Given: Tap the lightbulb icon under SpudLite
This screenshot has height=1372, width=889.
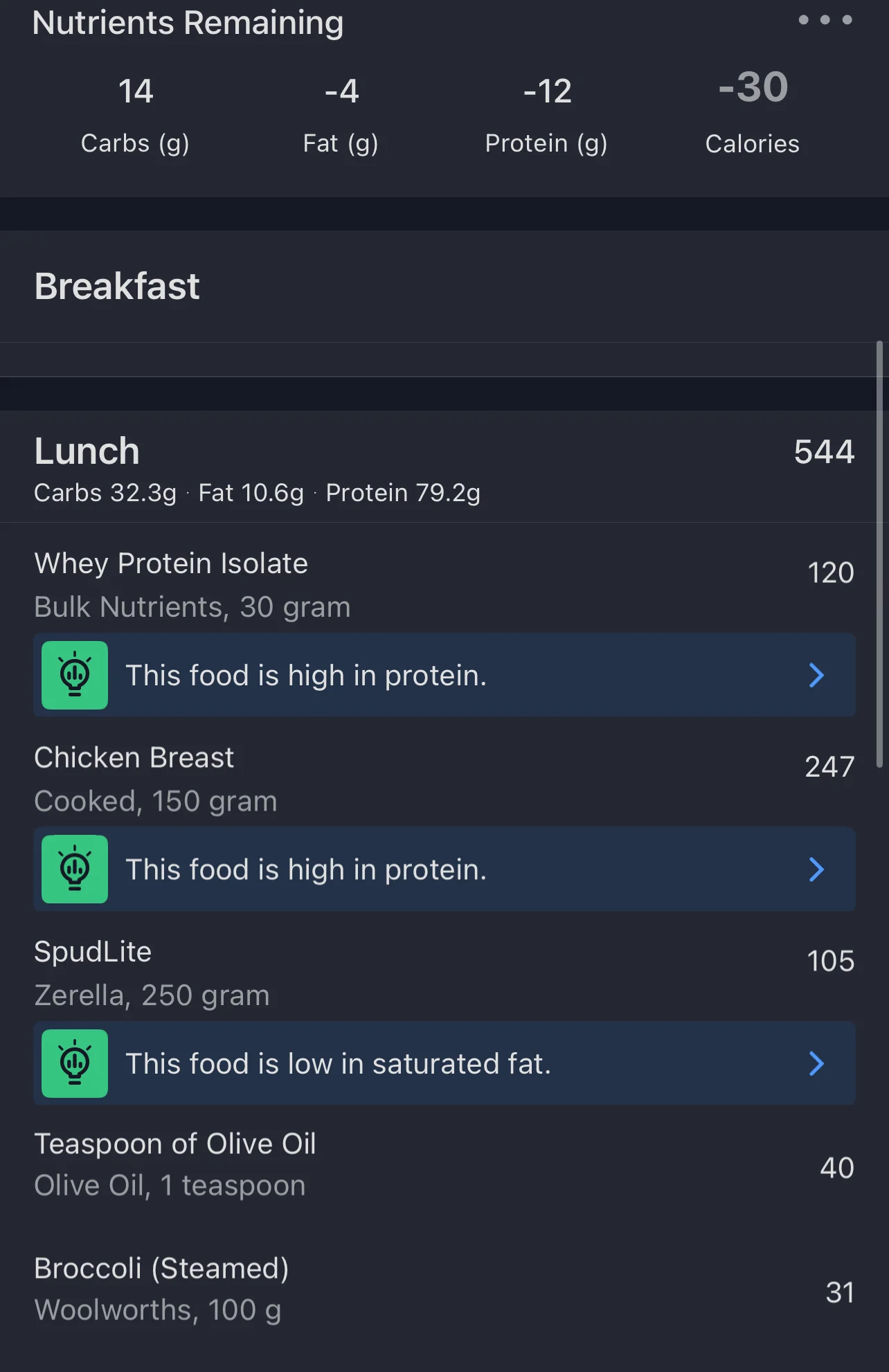Looking at the screenshot, I should coord(75,1063).
